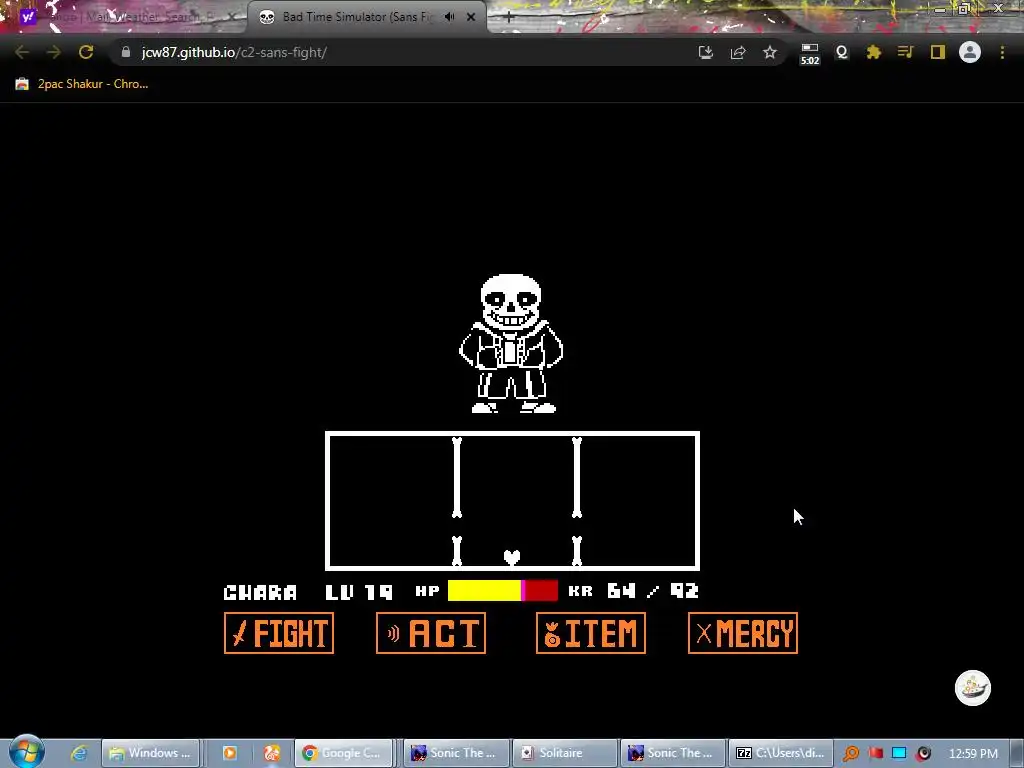Open a new browser tab
The image size is (1024, 768).
click(509, 18)
